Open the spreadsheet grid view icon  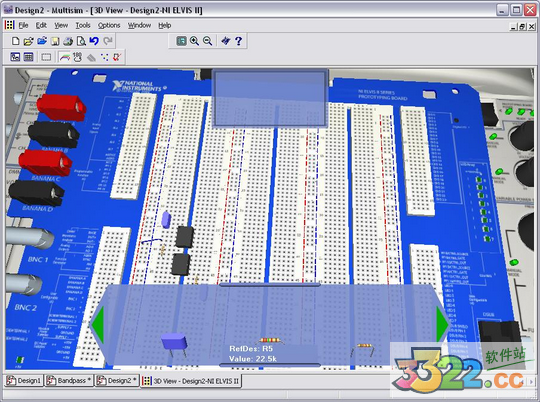28,57
